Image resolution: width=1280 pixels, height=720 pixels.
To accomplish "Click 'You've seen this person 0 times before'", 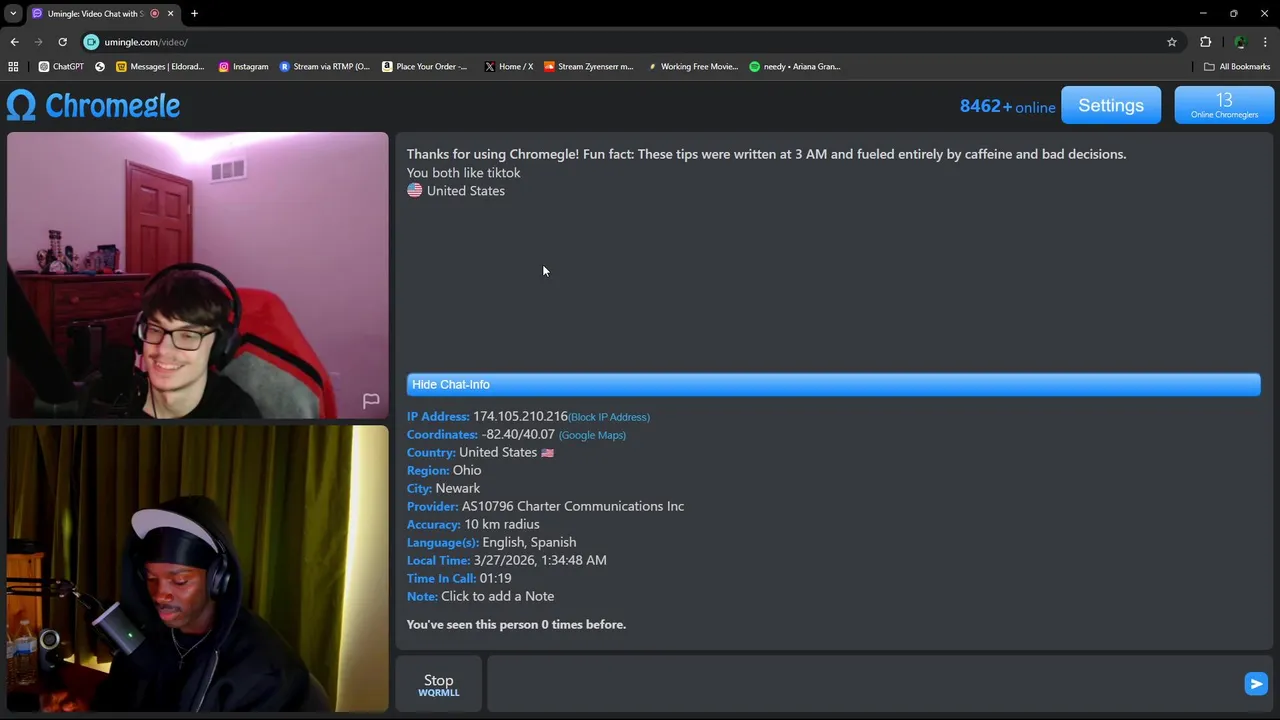I will (516, 624).
